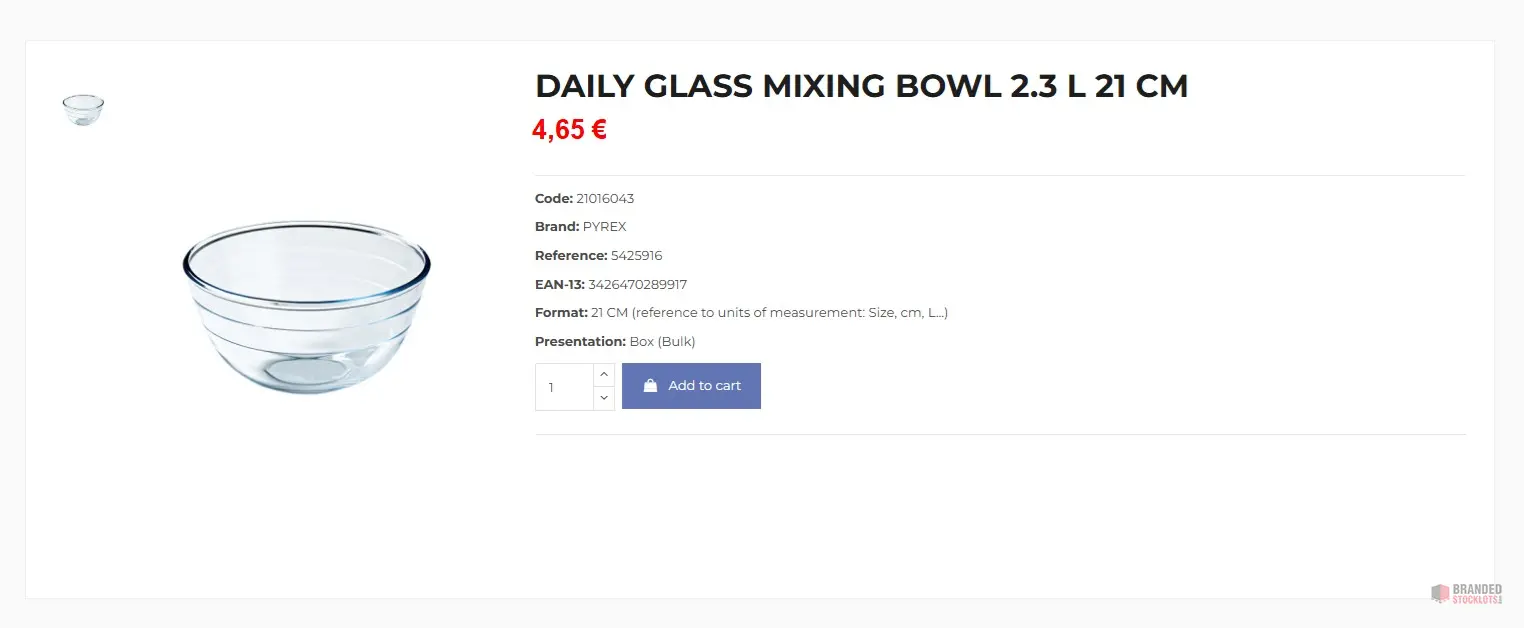Decrease quantity with the down arrow
The image size is (1524, 628).
point(604,398)
